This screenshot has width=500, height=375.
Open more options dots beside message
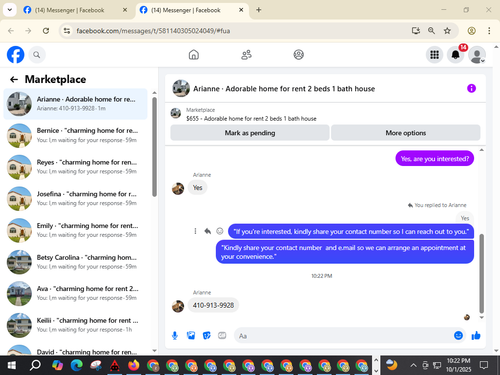click(195, 231)
